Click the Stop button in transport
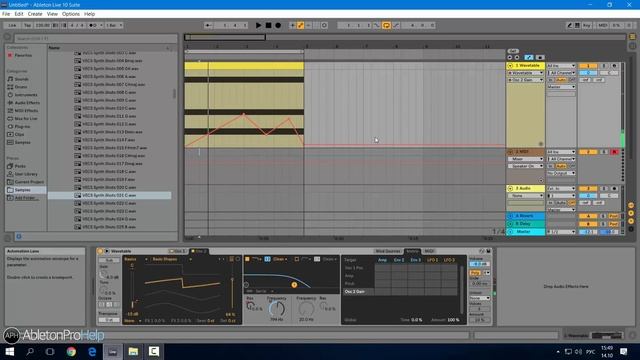Screen dimensions: 640x360 (268, 25)
